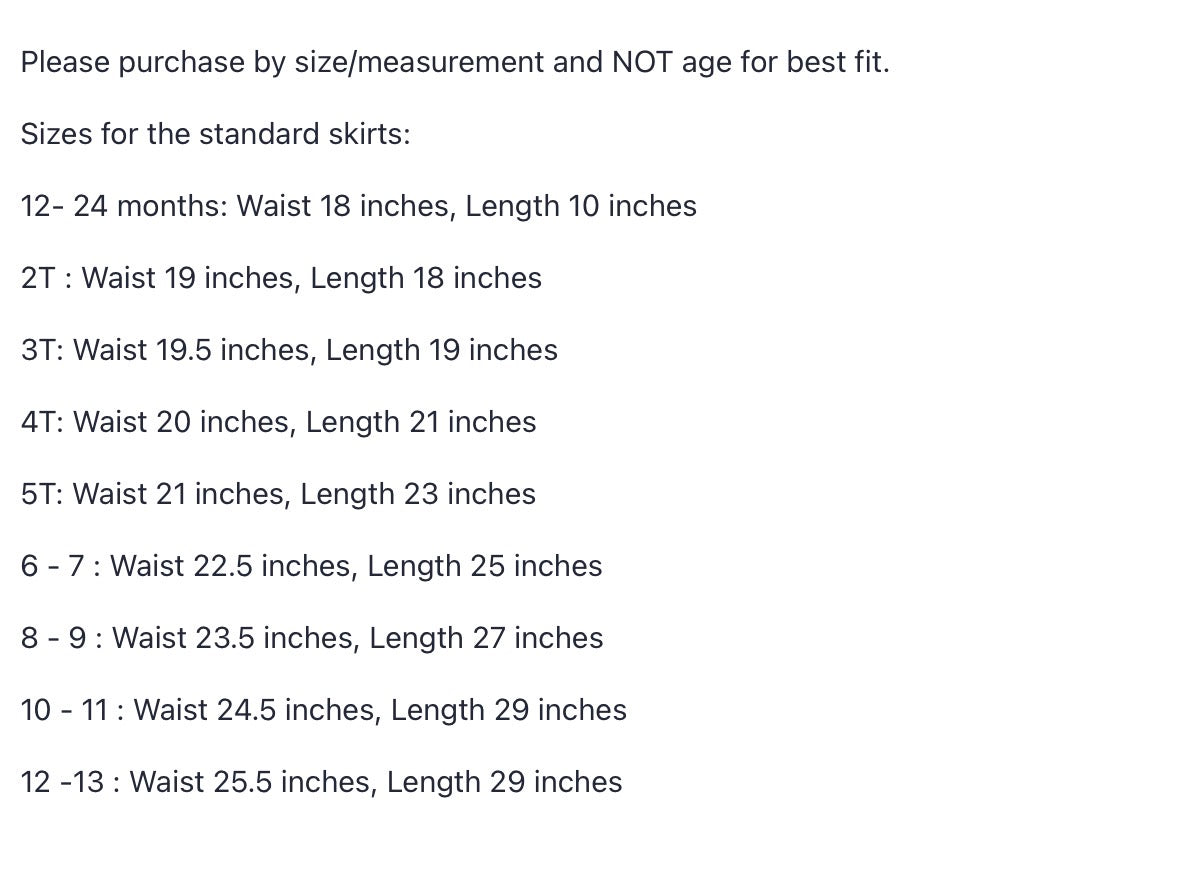Click the 6 - 7 size measurement line
Viewport: 1196px width, 878px height.
[311, 566]
